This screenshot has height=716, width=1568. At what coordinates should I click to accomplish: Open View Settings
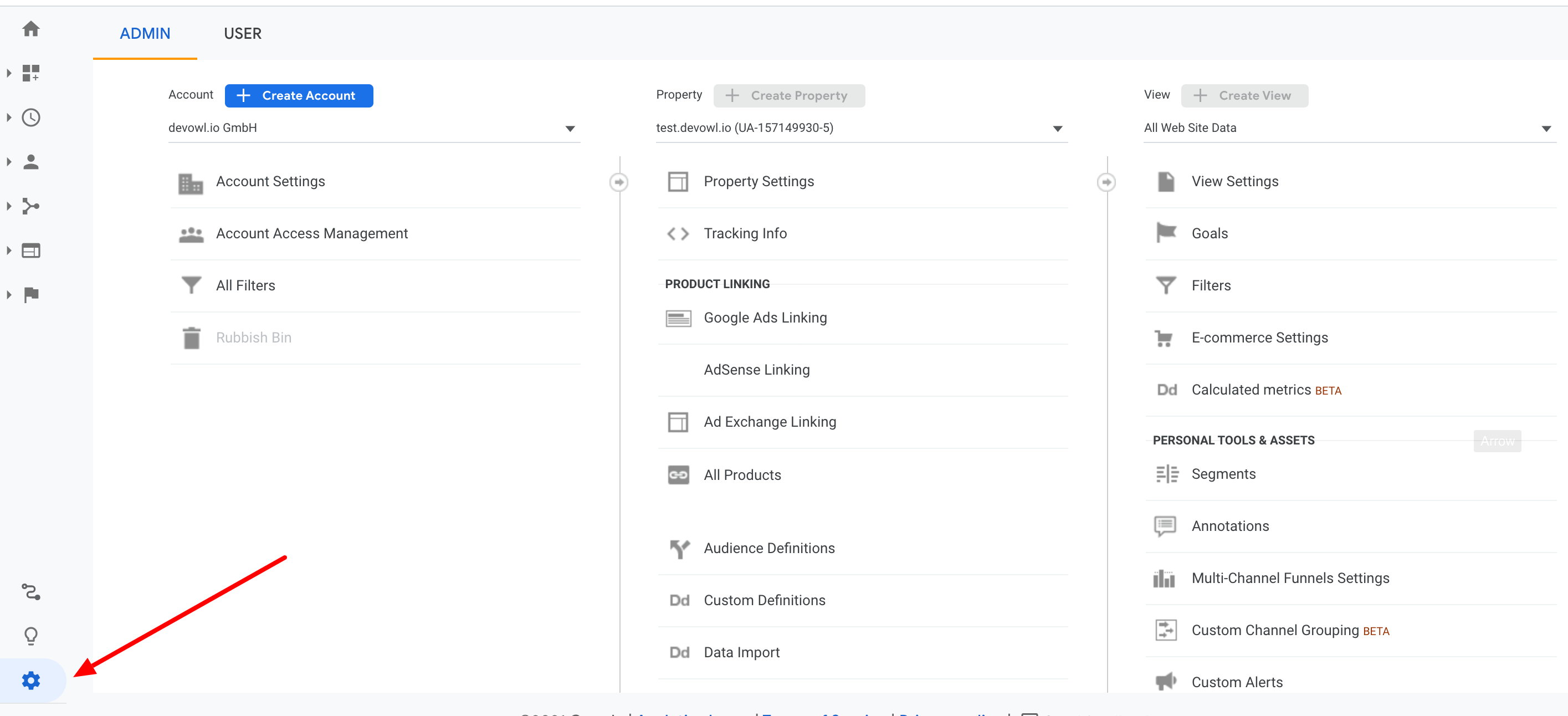click(x=1234, y=181)
